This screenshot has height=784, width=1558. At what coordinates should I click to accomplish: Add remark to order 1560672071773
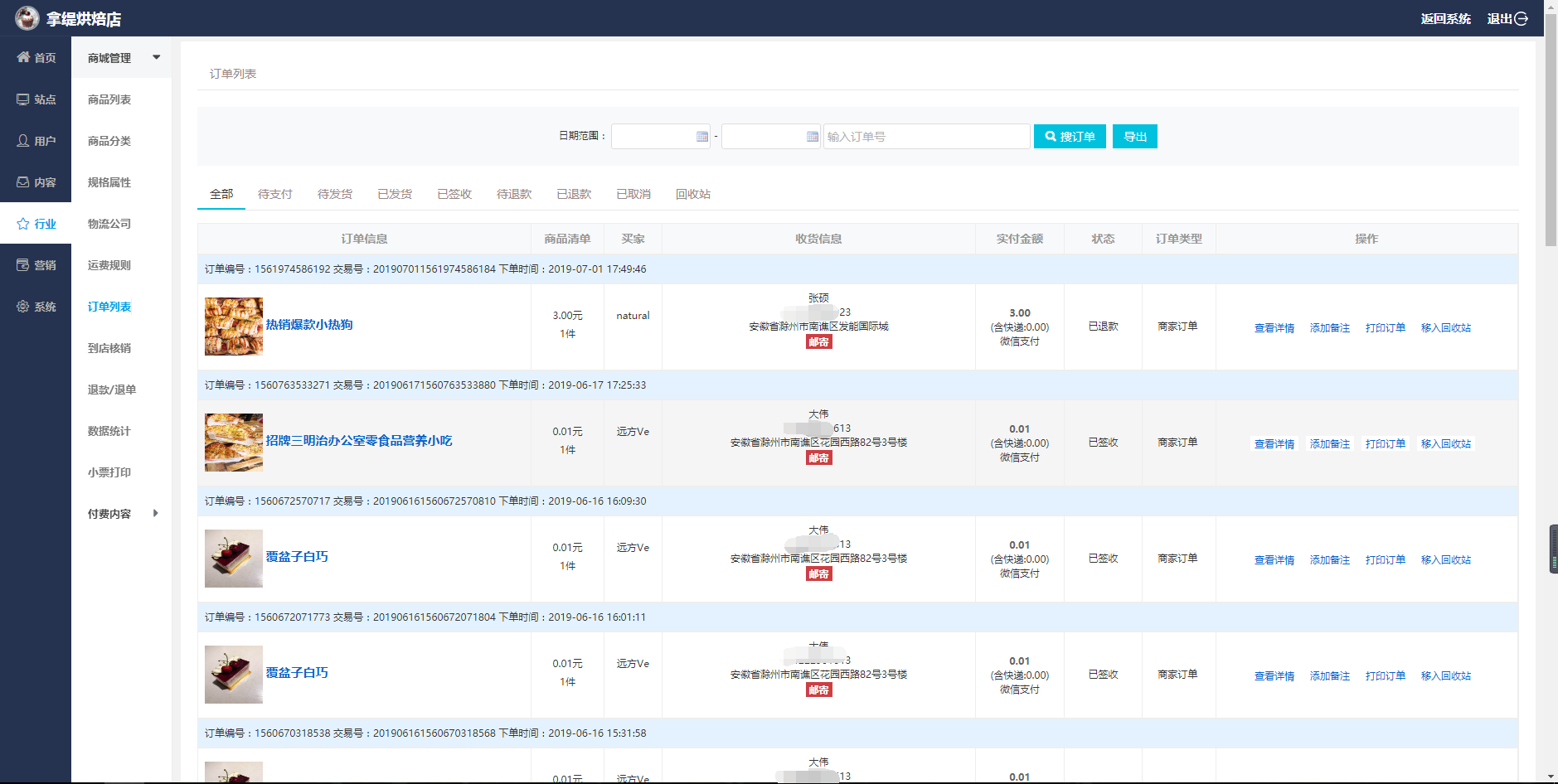tap(1330, 676)
